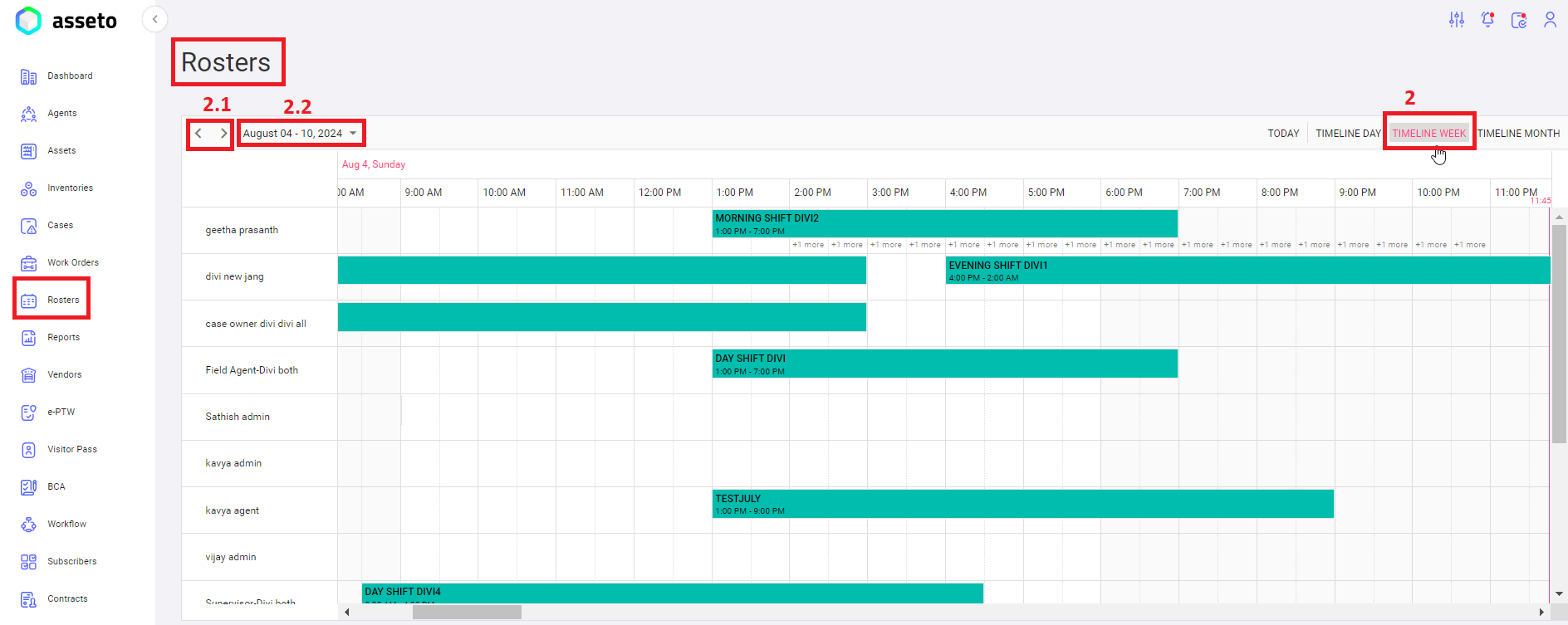Open the Agents sidebar icon
1568x625 pixels.
pos(28,114)
